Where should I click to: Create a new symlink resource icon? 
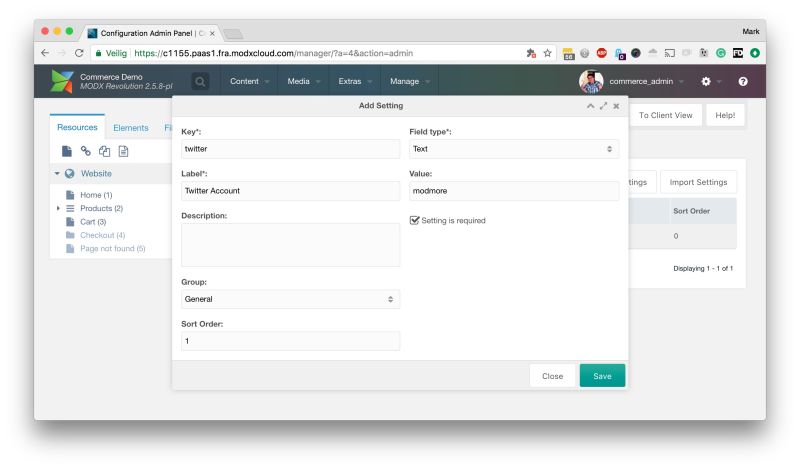(105, 151)
